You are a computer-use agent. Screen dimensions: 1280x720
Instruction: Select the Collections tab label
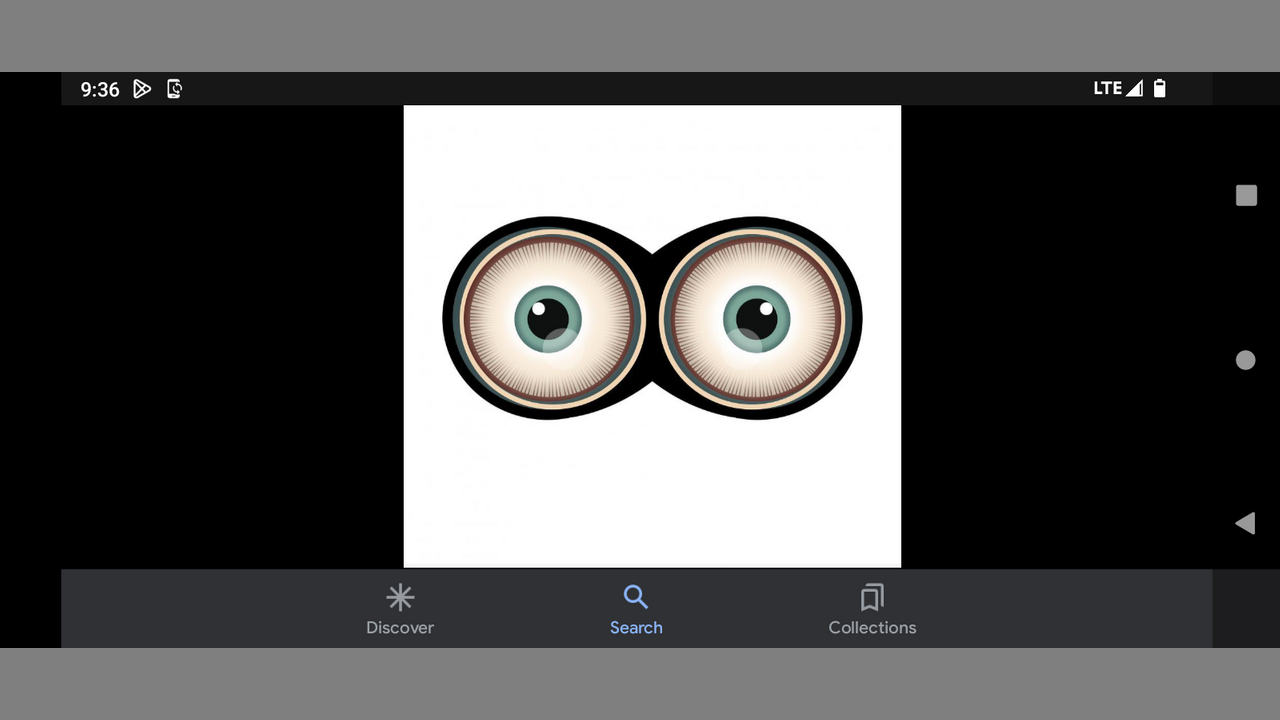(x=872, y=628)
